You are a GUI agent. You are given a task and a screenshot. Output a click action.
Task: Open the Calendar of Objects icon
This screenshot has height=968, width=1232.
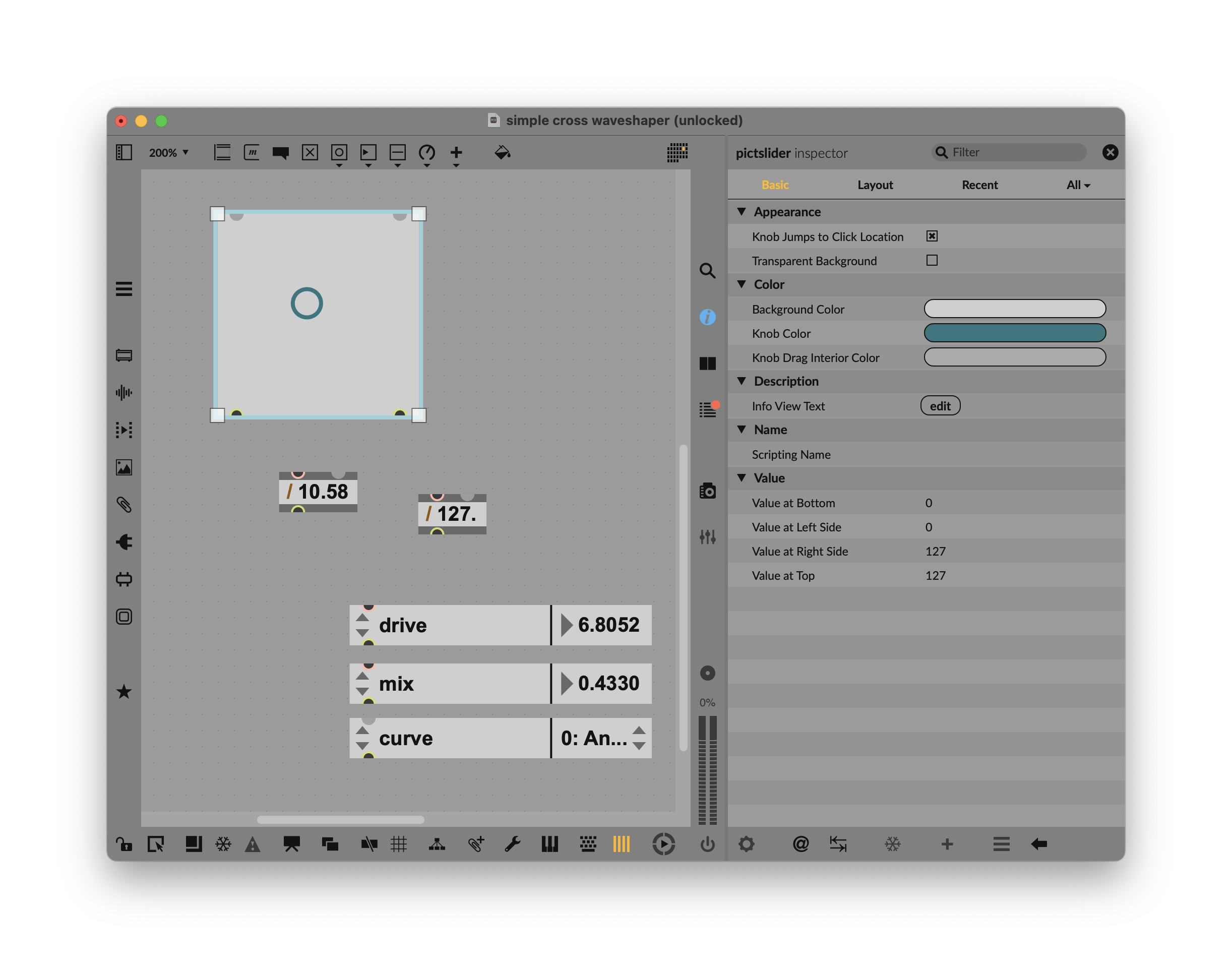(677, 152)
